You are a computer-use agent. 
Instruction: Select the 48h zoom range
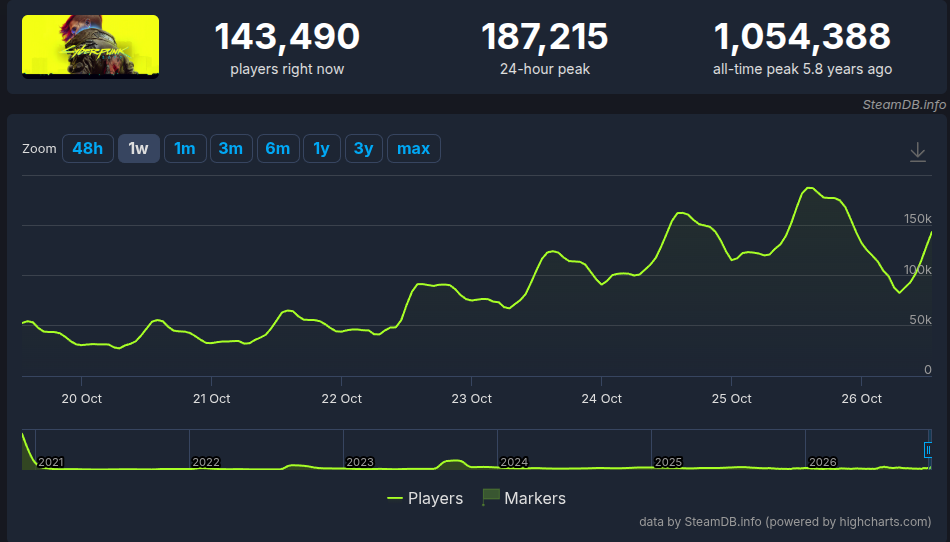(88, 148)
